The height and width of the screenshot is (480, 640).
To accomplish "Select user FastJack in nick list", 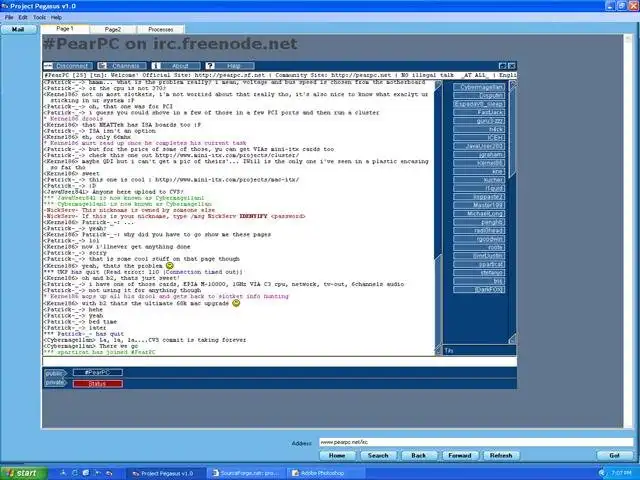I will click(x=479, y=112).
